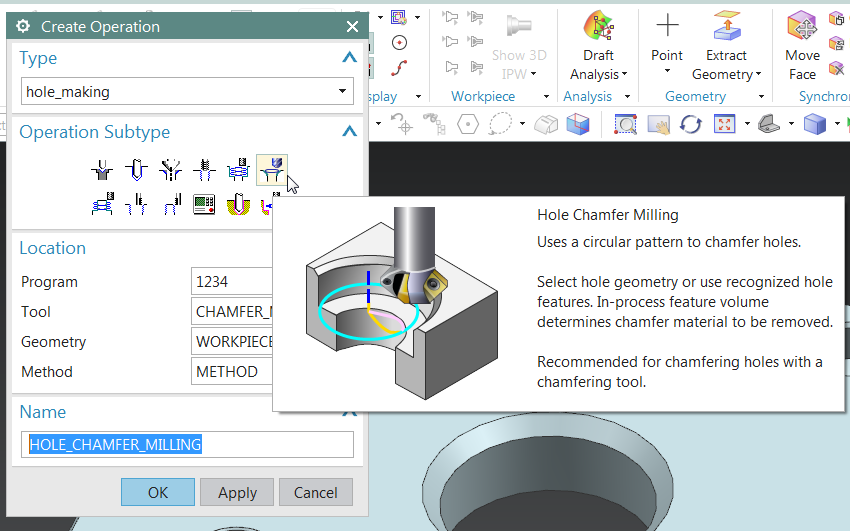Click the HOLE_CHAMFER_MILLING name input field
This screenshot has width=850, height=531.
187,444
